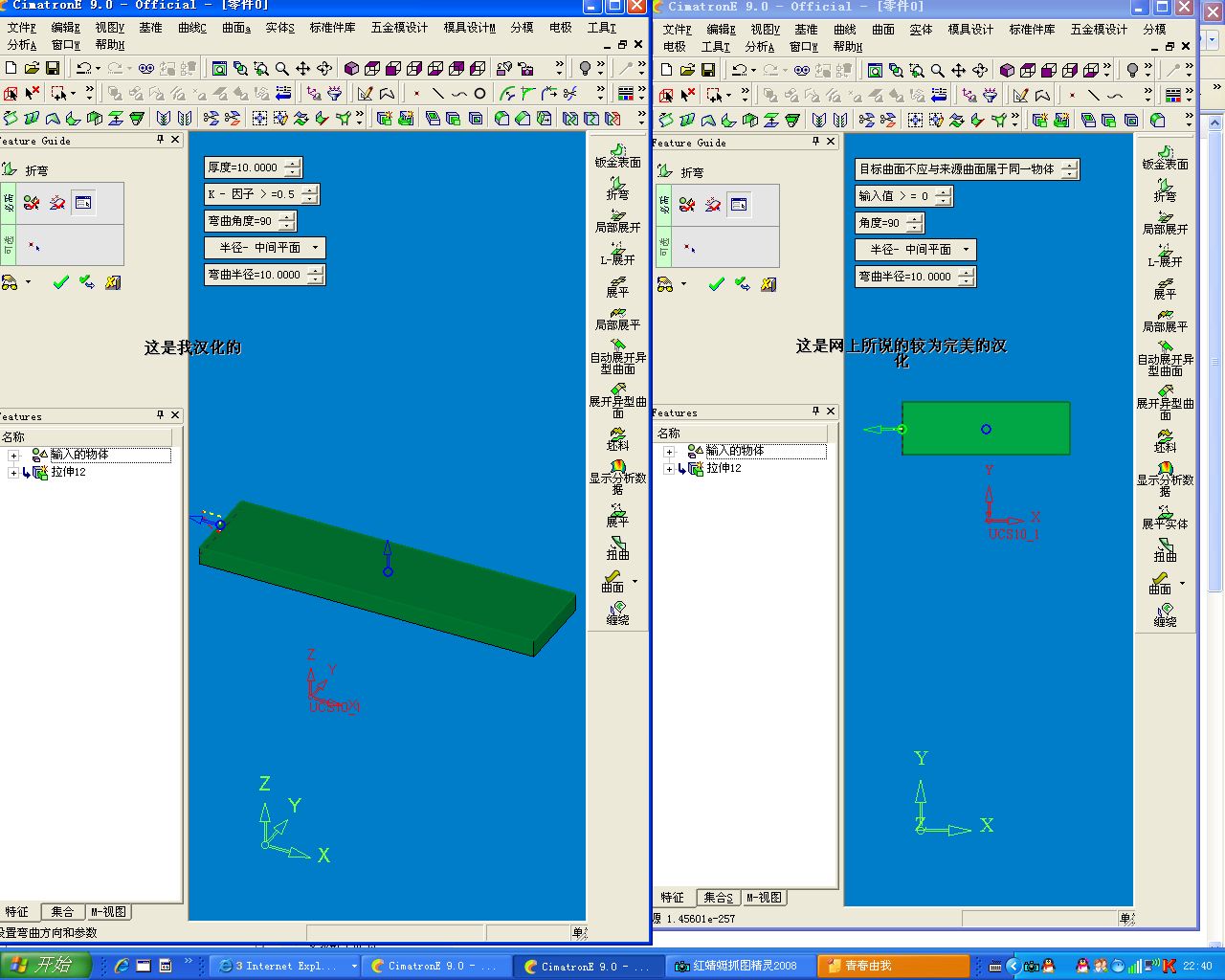
Task: Switch to the 集合 tab in the left window
Action: click(x=62, y=912)
